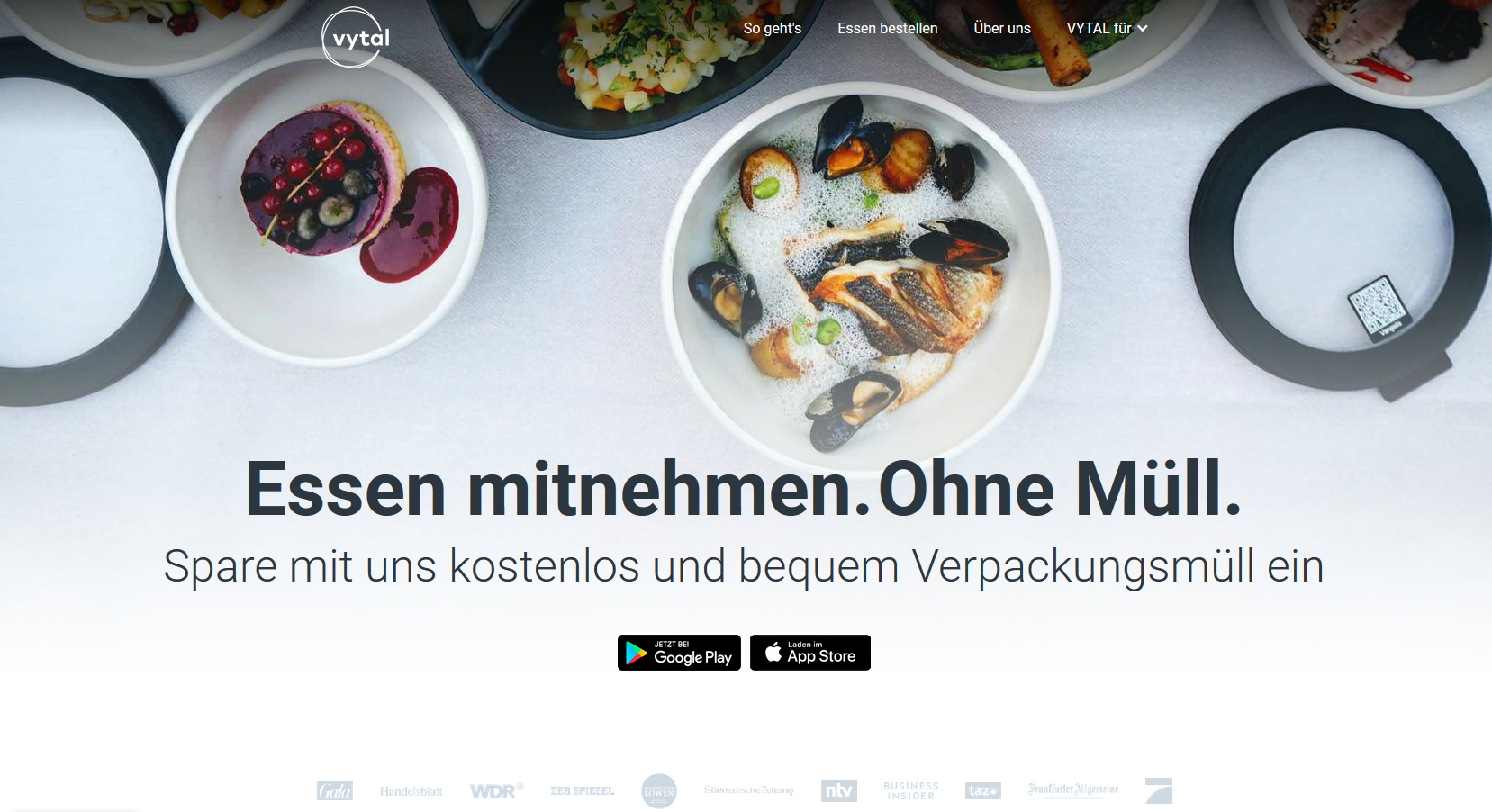The height and width of the screenshot is (812, 1492).
Task: Go to Essen bestellen
Action: point(887,28)
